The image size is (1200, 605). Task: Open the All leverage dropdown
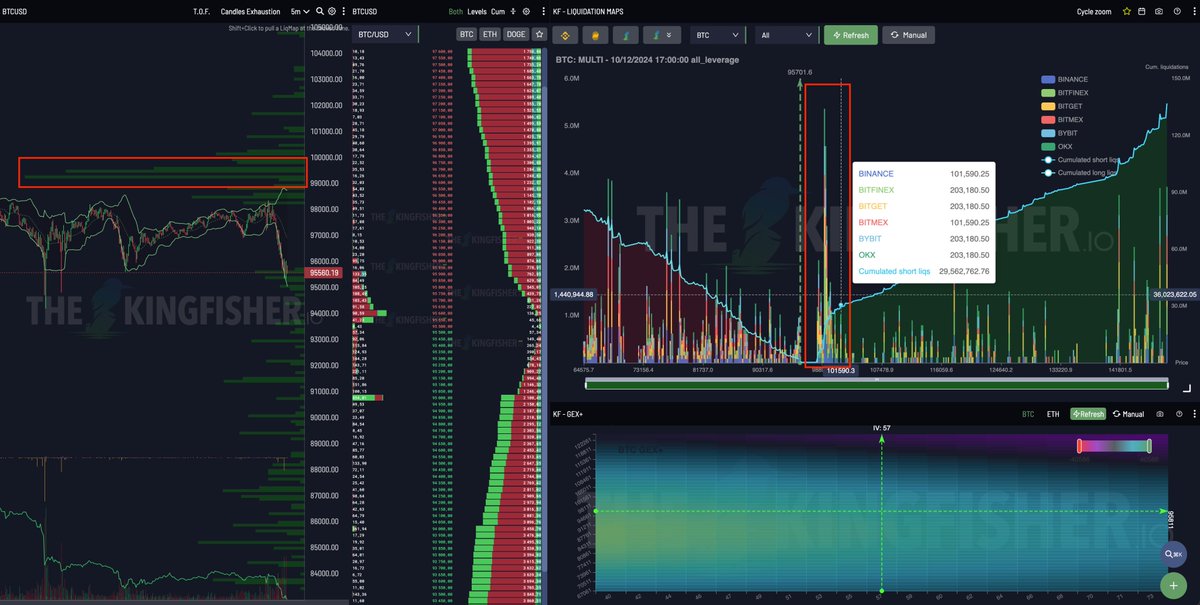[x=786, y=34]
